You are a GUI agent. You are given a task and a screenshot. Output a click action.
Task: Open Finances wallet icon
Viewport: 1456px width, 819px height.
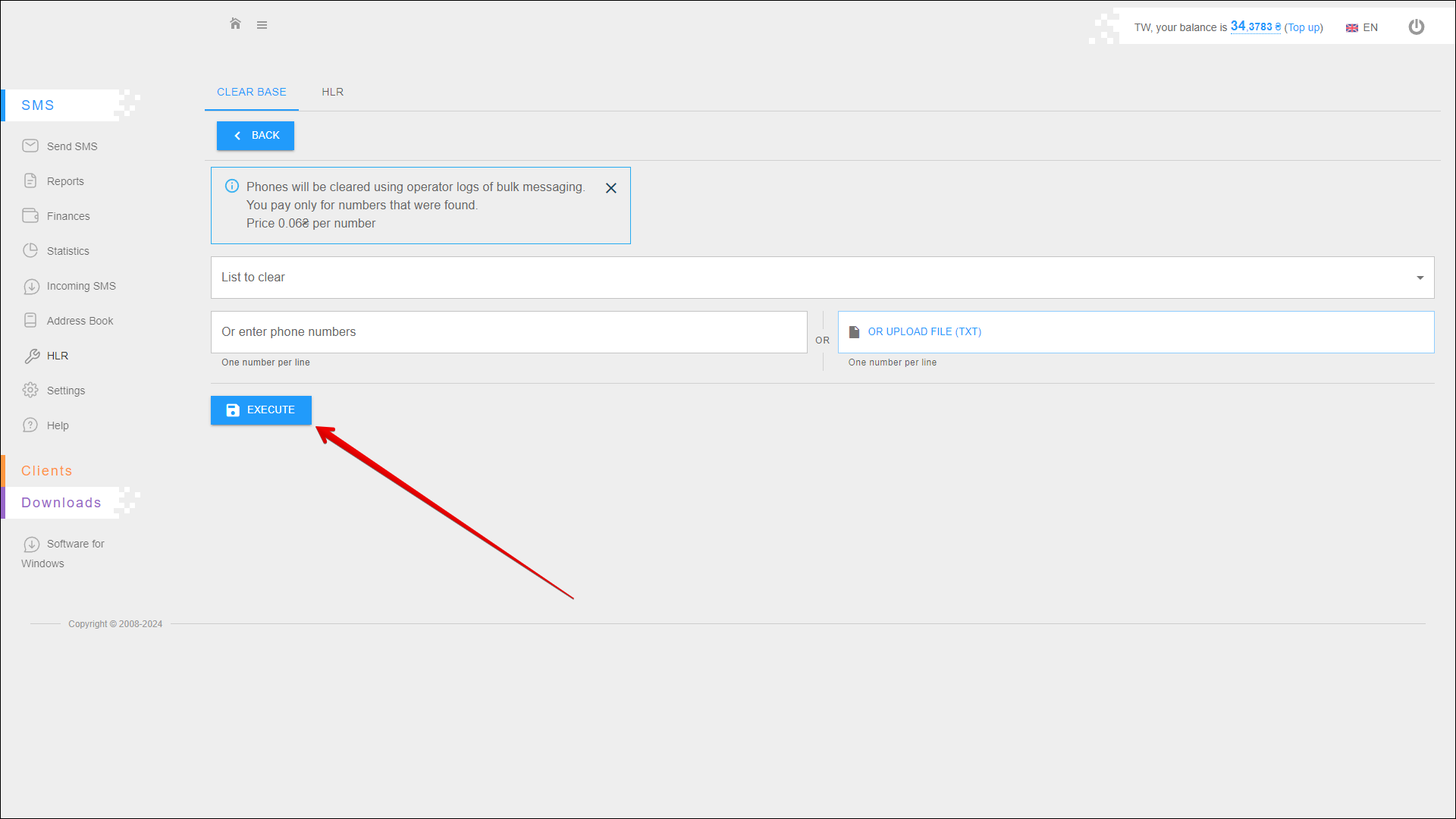(30, 215)
